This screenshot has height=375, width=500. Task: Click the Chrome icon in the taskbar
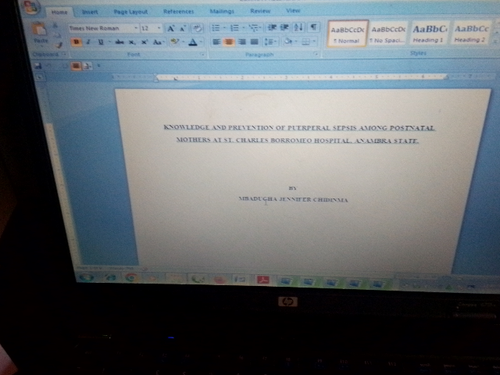[x=131, y=277]
